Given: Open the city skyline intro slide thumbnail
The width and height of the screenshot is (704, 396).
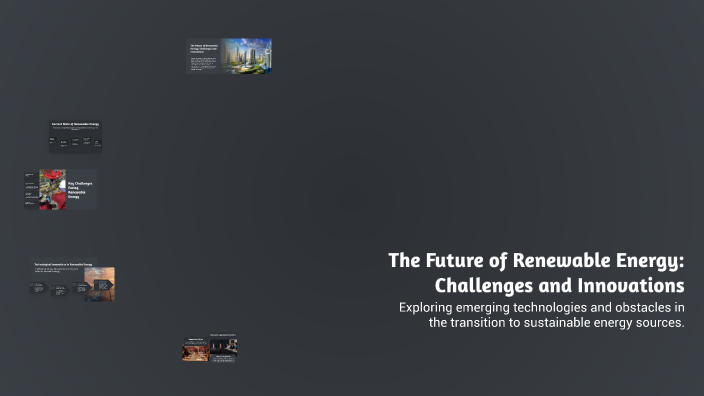Looking at the screenshot, I should pos(229,56).
